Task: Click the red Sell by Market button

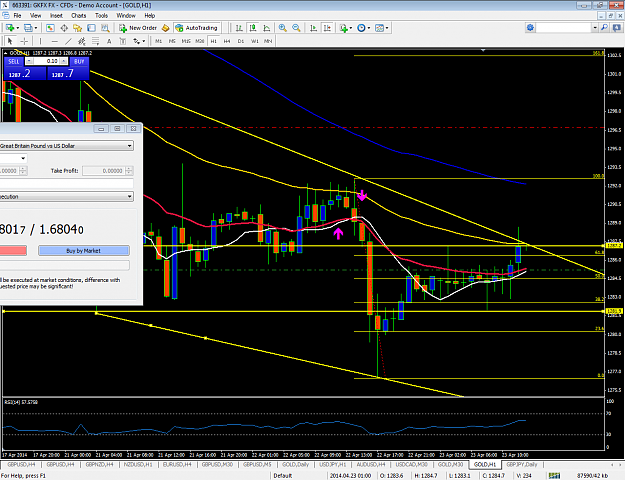Action: 13,250
